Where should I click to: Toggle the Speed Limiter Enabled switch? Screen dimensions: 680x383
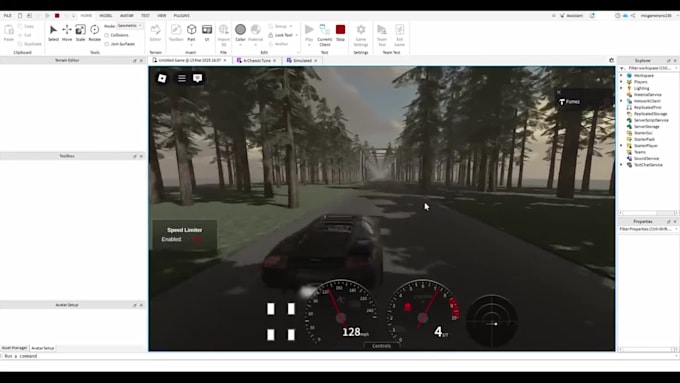click(x=196, y=239)
